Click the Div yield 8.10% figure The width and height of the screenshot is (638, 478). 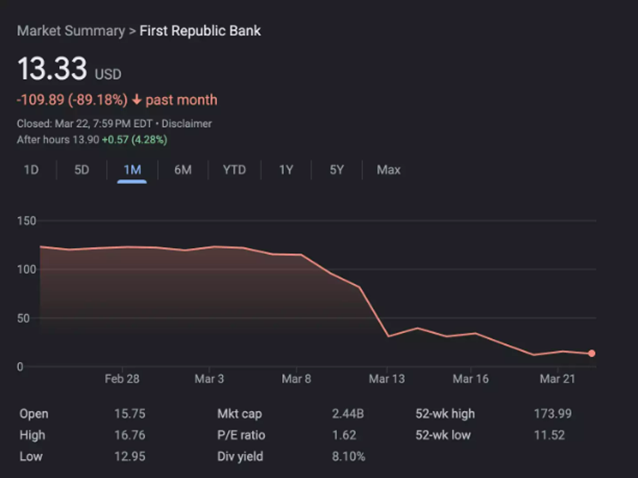(x=348, y=456)
